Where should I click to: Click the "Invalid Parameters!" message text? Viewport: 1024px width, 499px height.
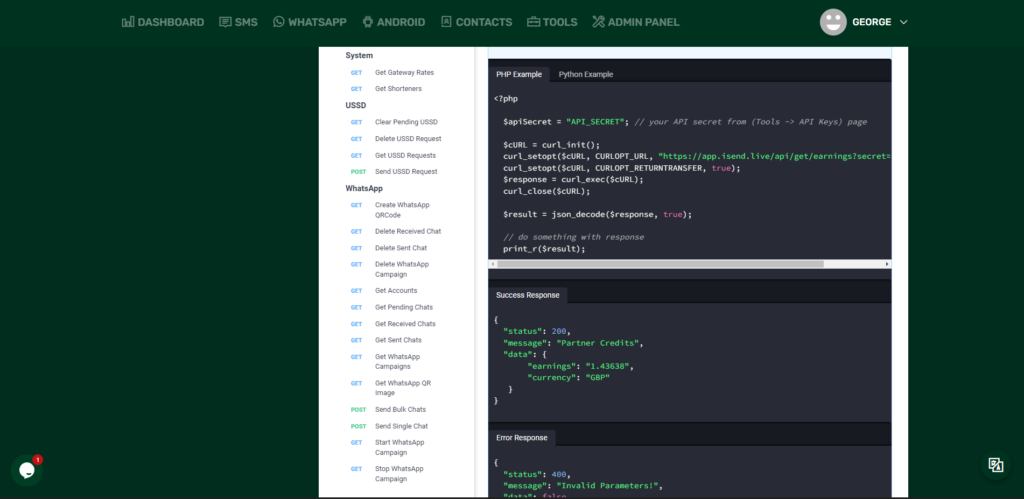pyautogui.click(x=609, y=485)
